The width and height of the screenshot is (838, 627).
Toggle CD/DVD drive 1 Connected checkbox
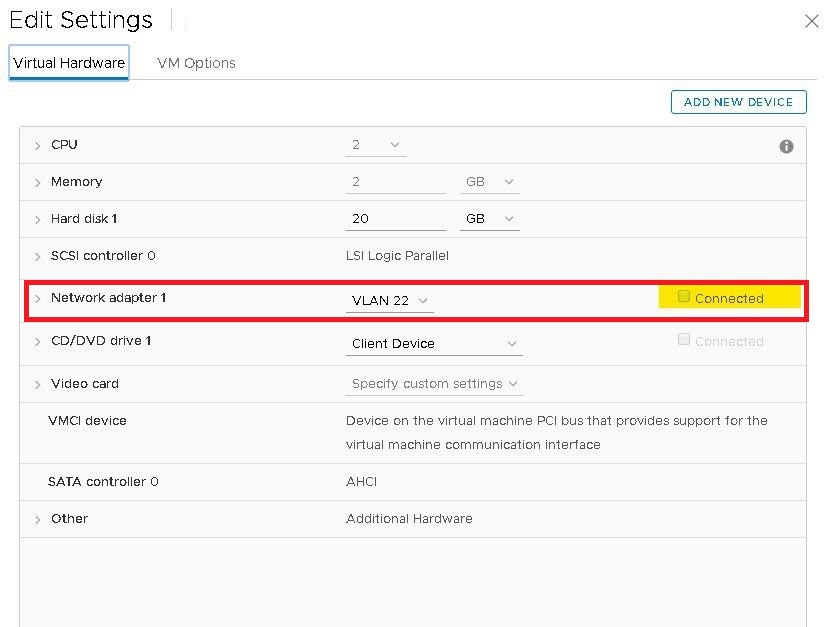[x=684, y=340]
